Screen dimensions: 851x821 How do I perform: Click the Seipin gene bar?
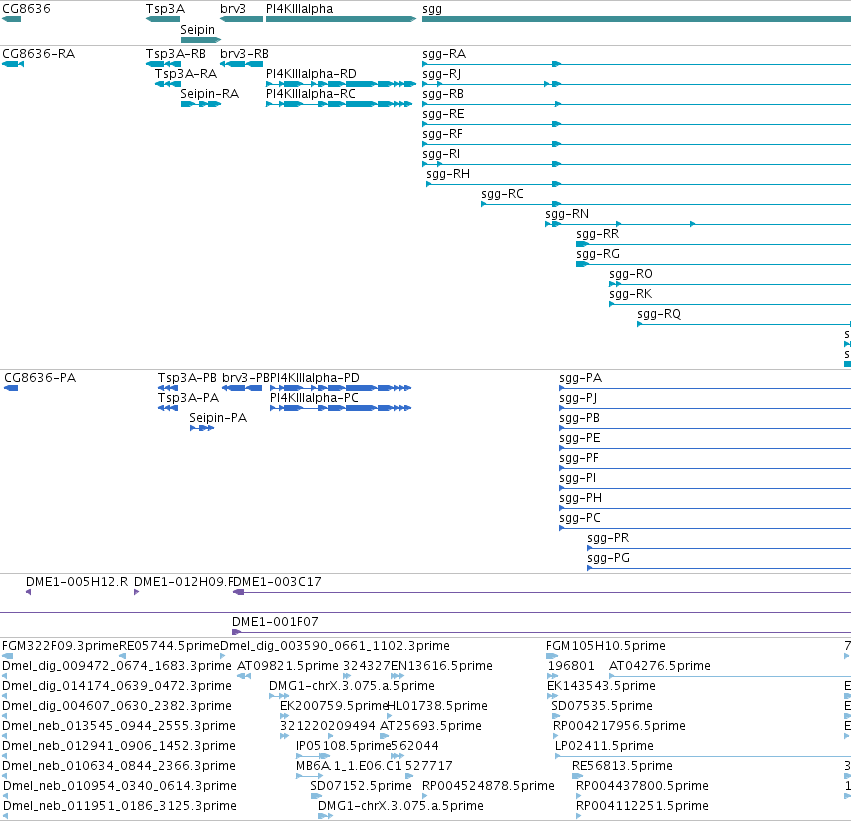coord(201,40)
